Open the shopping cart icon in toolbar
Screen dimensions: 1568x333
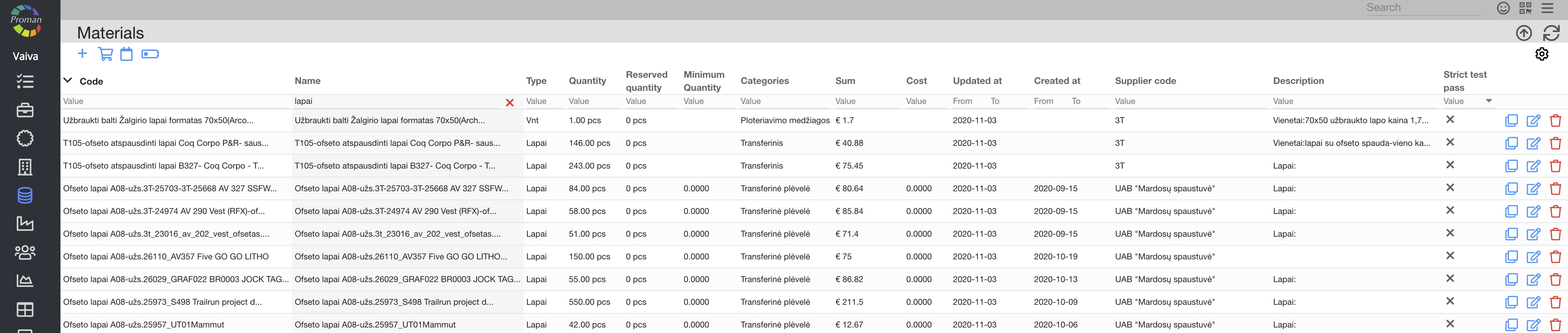click(x=105, y=54)
